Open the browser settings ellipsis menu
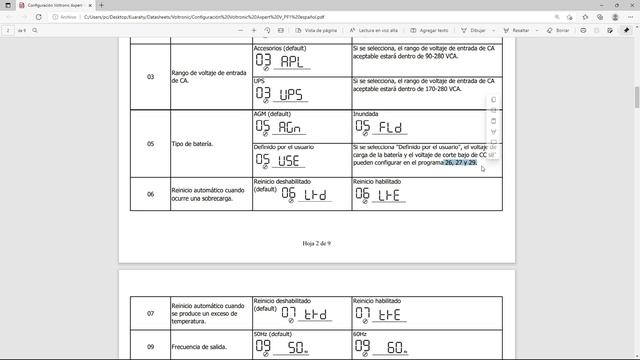Viewport: 640px width, 360px height. pyautogui.click(x=631, y=17)
